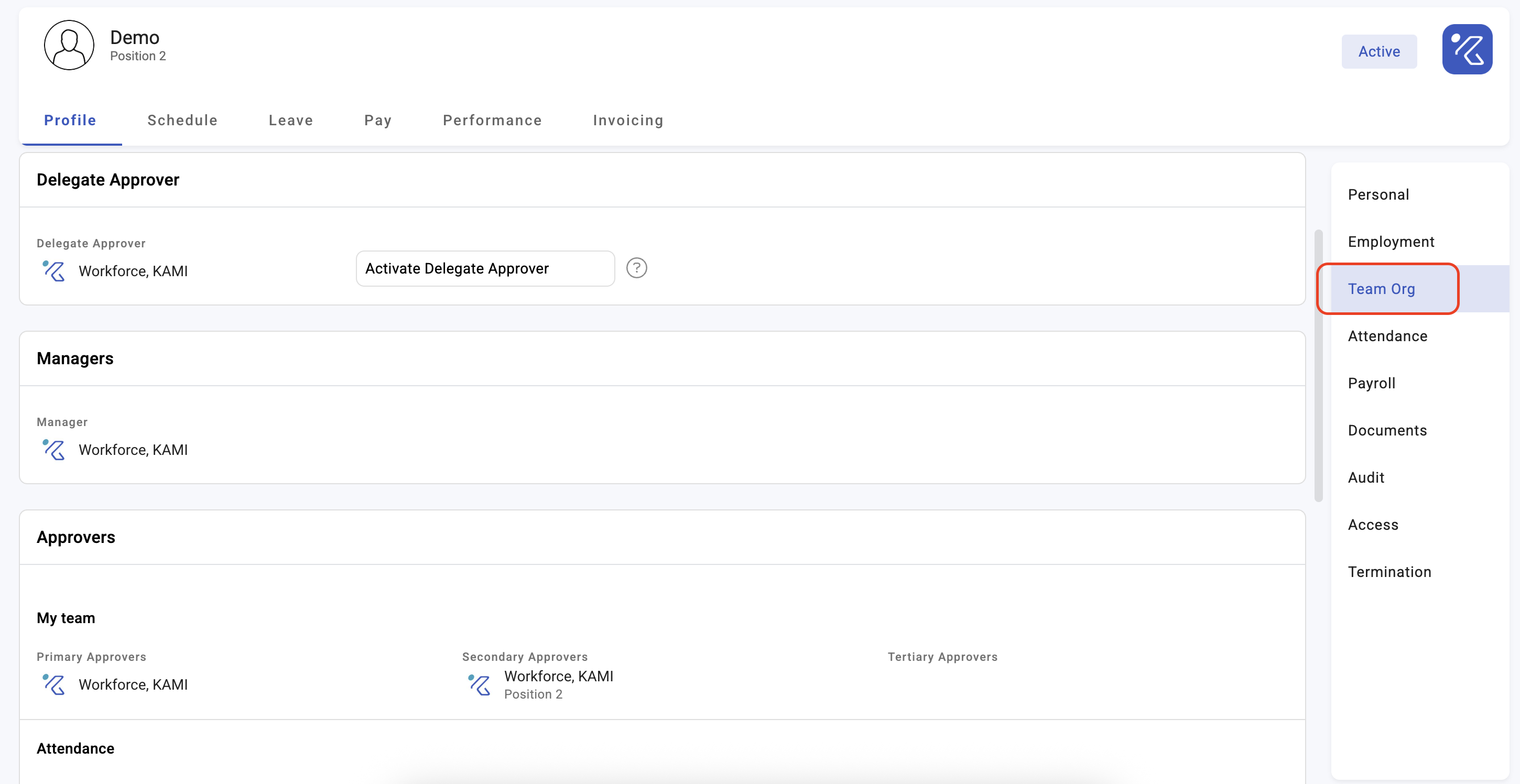Click the Demo employee name
The width and height of the screenshot is (1520, 784).
click(x=135, y=38)
